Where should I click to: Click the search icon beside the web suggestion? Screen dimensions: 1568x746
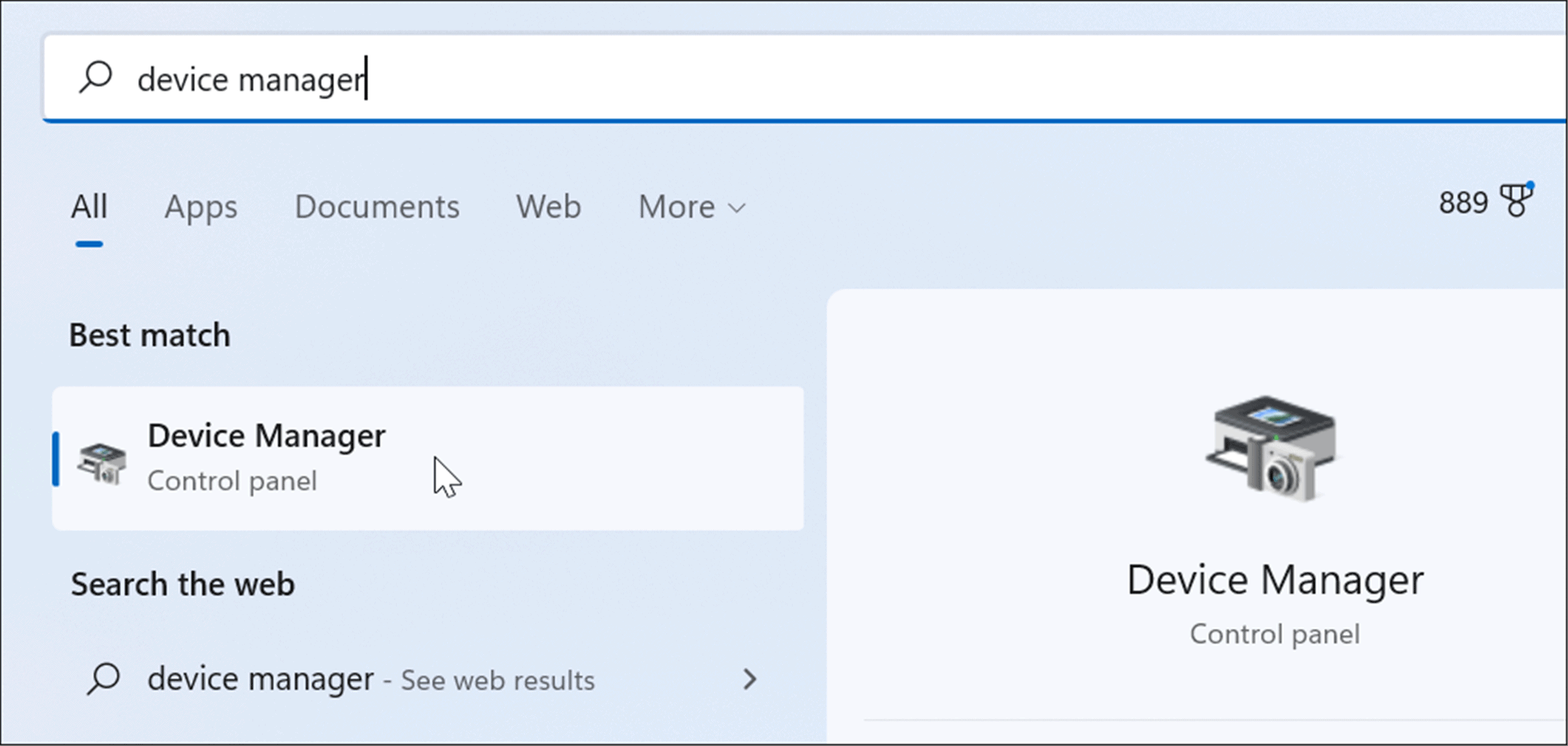coord(105,679)
